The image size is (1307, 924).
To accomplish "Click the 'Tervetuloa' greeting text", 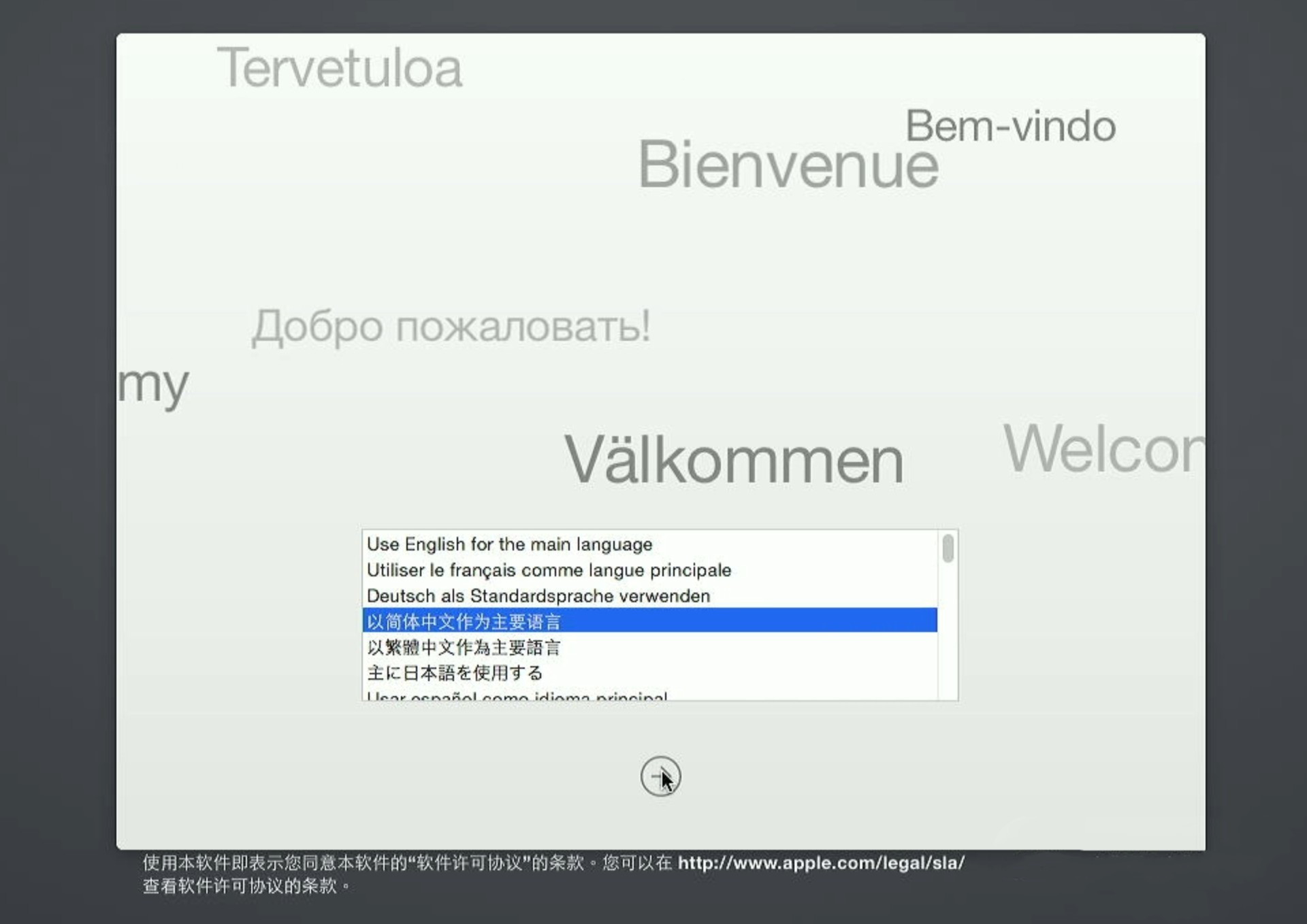I will pyautogui.click(x=339, y=68).
